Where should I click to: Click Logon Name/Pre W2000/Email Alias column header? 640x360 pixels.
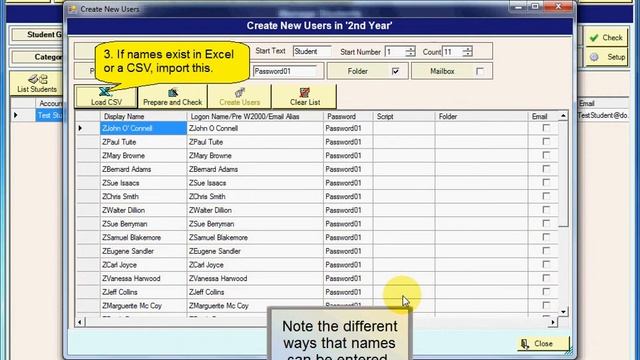[255, 116]
